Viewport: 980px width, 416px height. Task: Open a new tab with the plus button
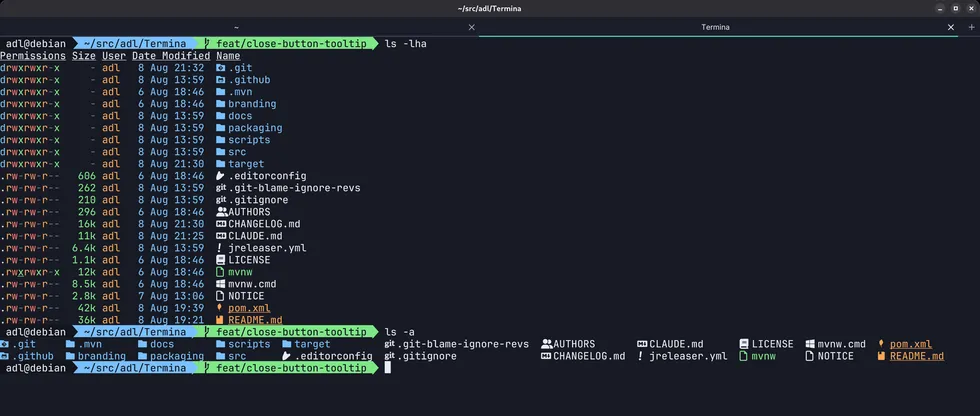[971, 27]
